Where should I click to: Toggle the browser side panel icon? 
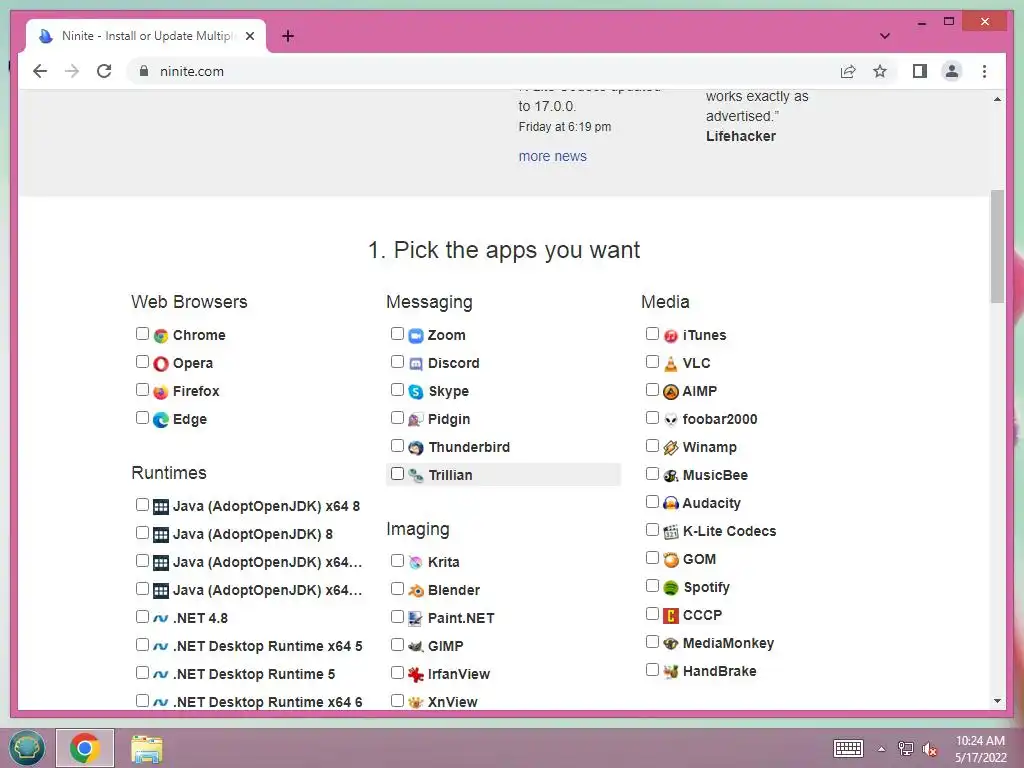point(920,71)
